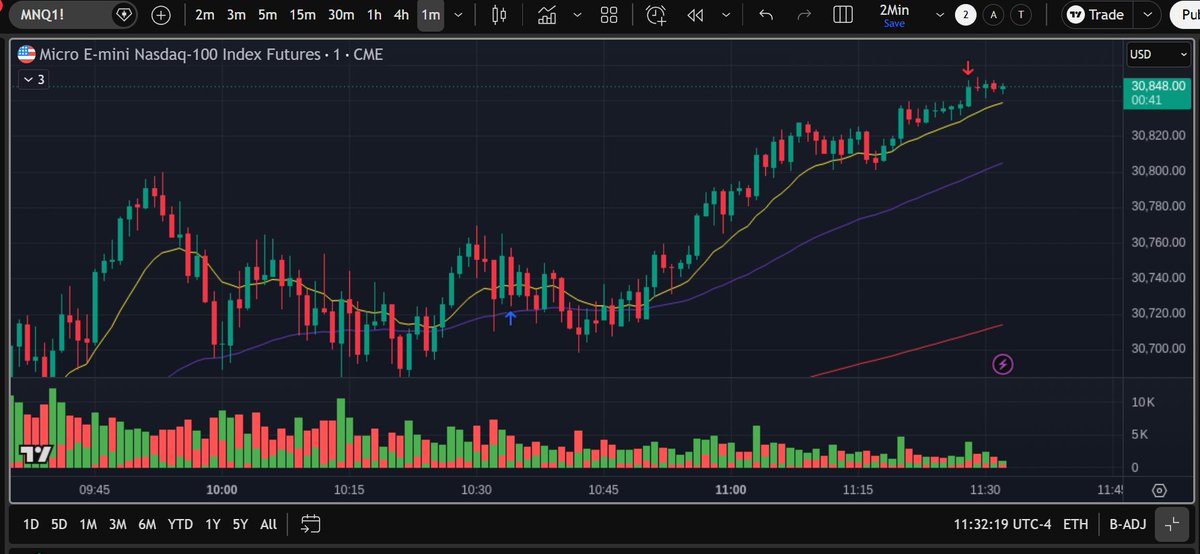Viewport: 1200px width, 554px height.
Task: Click the circle labeled 2
Action: click(965, 15)
